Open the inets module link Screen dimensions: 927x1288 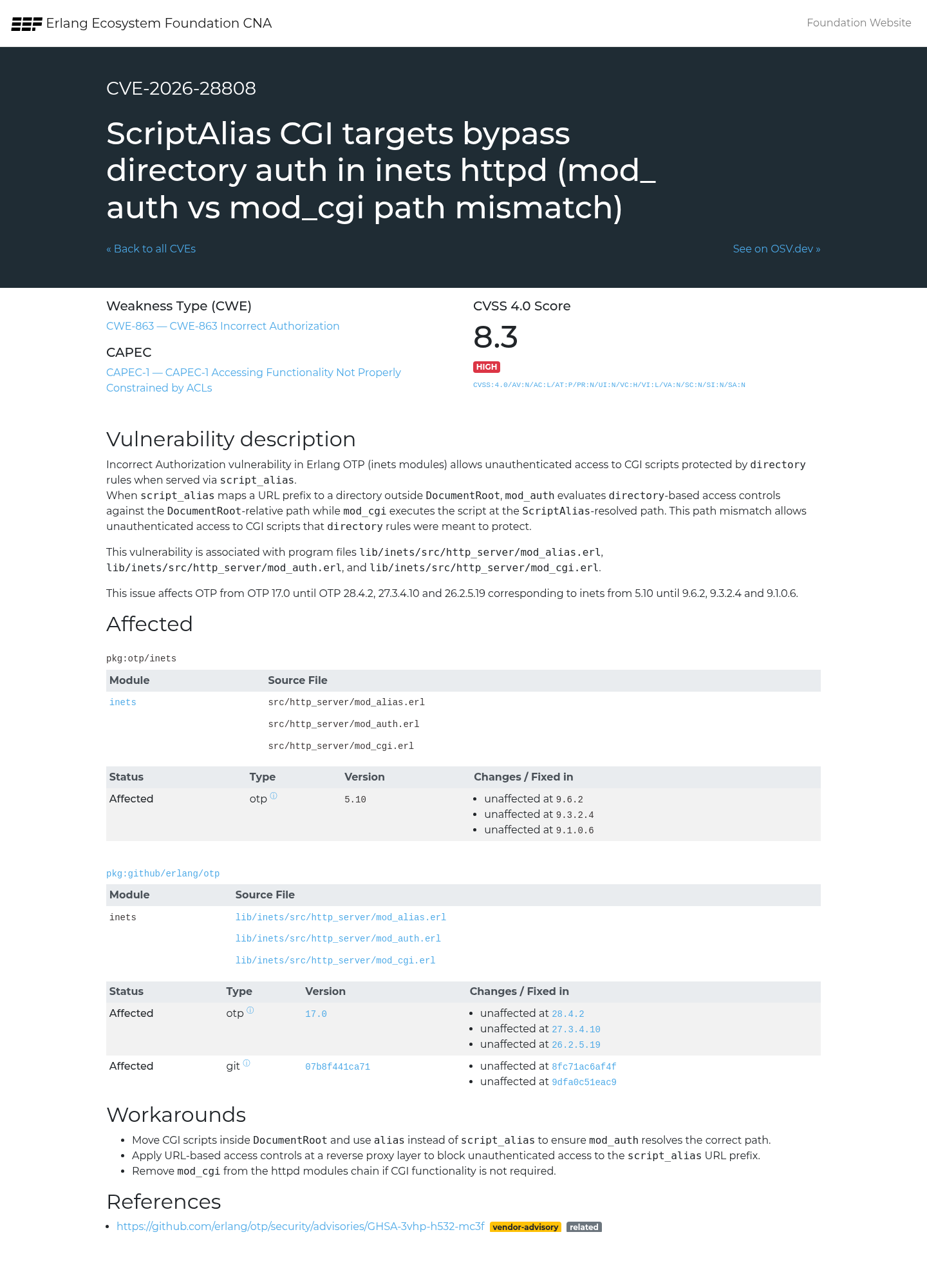point(123,703)
